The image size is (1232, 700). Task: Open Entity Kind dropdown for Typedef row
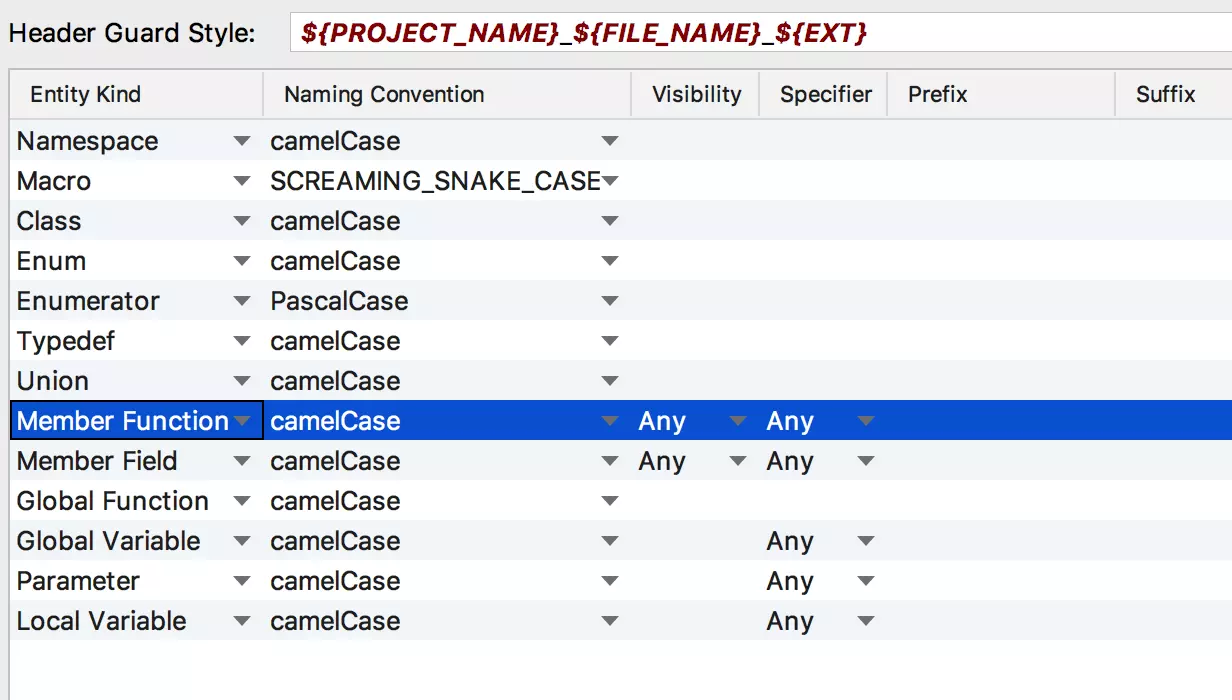(x=241, y=341)
